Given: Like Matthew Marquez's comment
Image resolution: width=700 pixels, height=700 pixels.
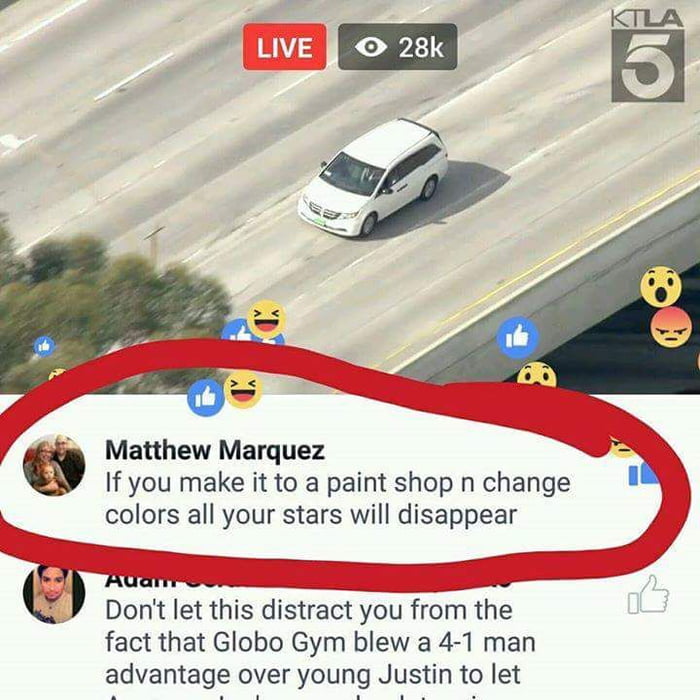Looking at the screenshot, I should (643, 474).
